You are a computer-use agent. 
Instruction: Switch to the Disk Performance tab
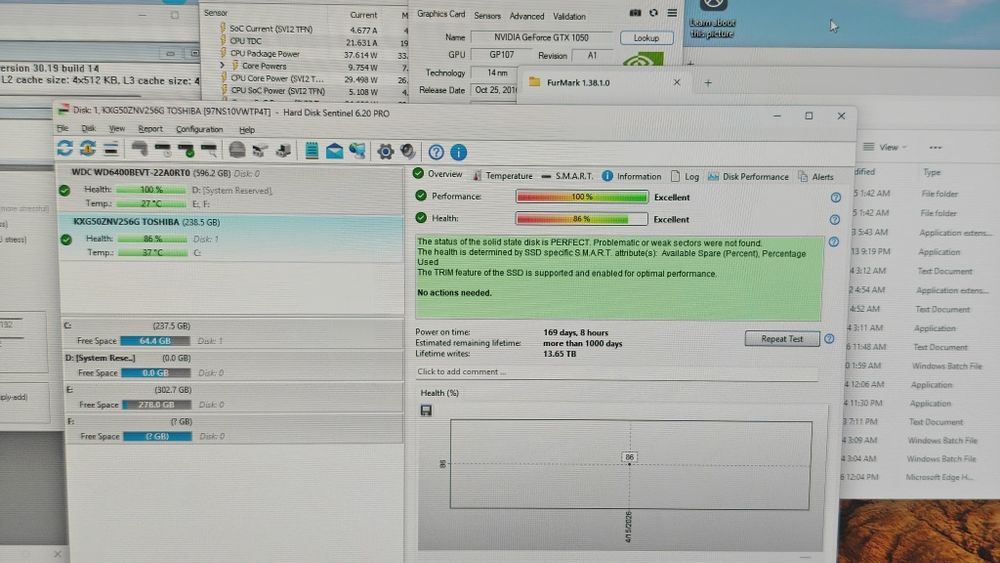[748, 176]
